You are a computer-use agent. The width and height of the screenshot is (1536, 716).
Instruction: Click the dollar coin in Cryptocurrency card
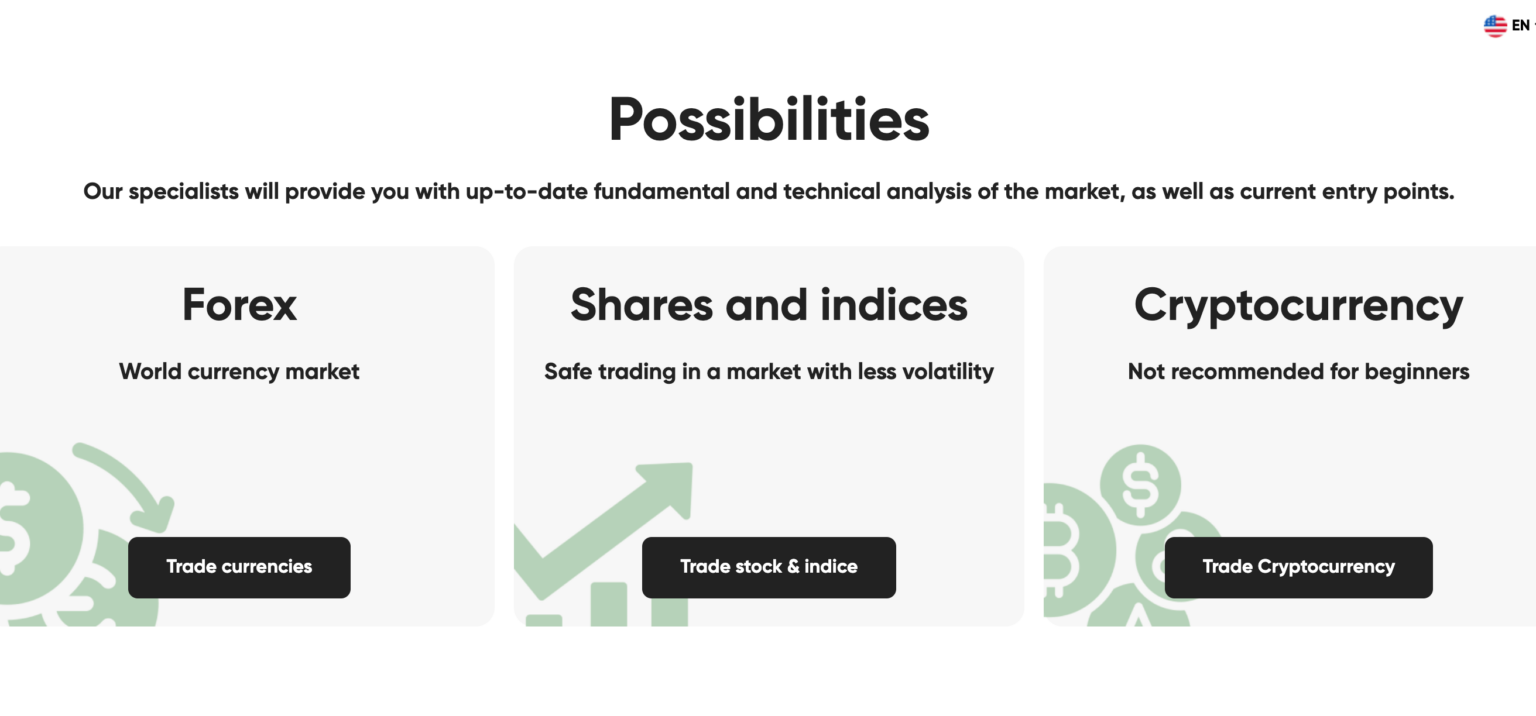(x=1140, y=485)
